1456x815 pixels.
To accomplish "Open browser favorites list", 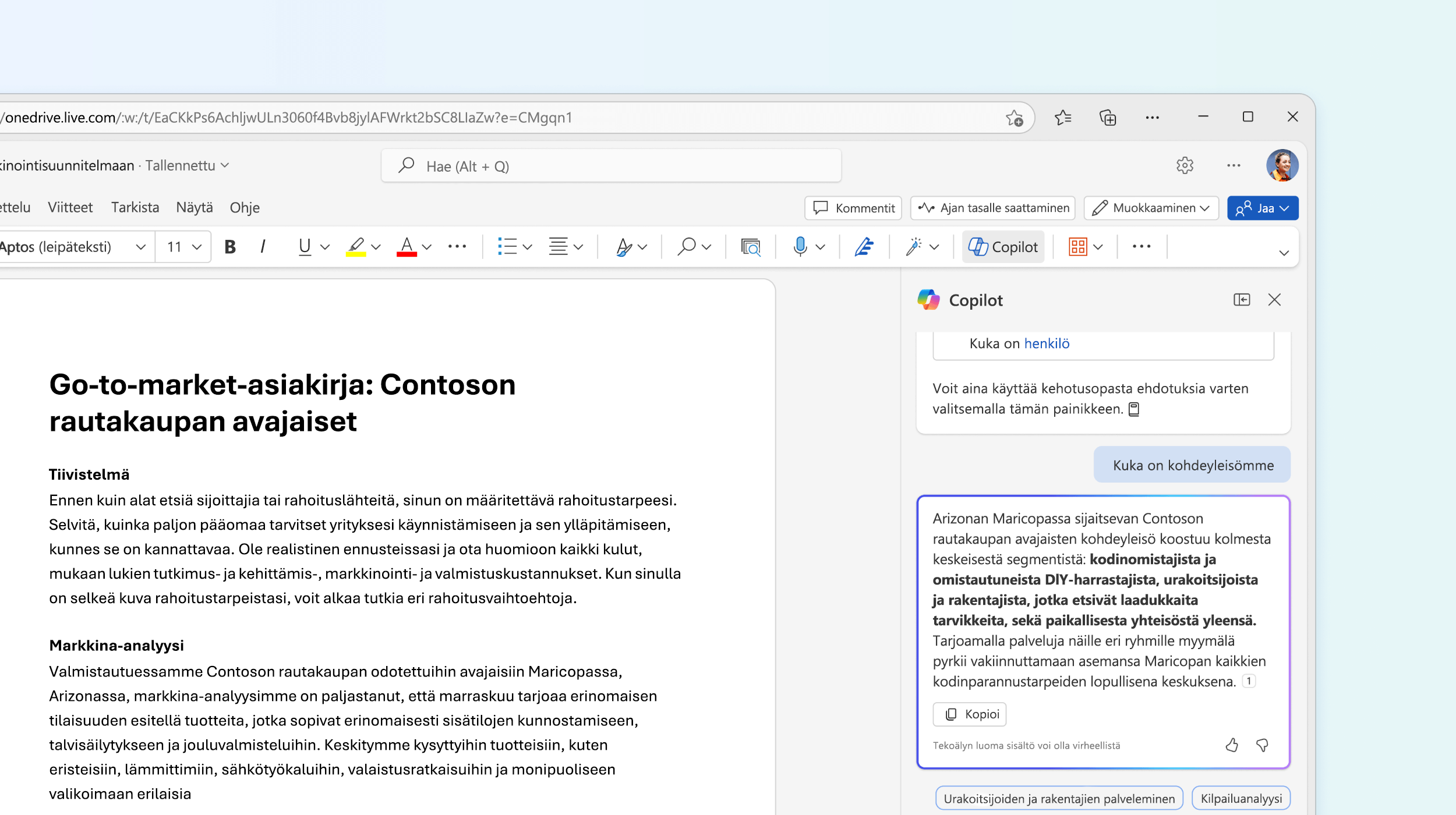I will [x=1063, y=118].
